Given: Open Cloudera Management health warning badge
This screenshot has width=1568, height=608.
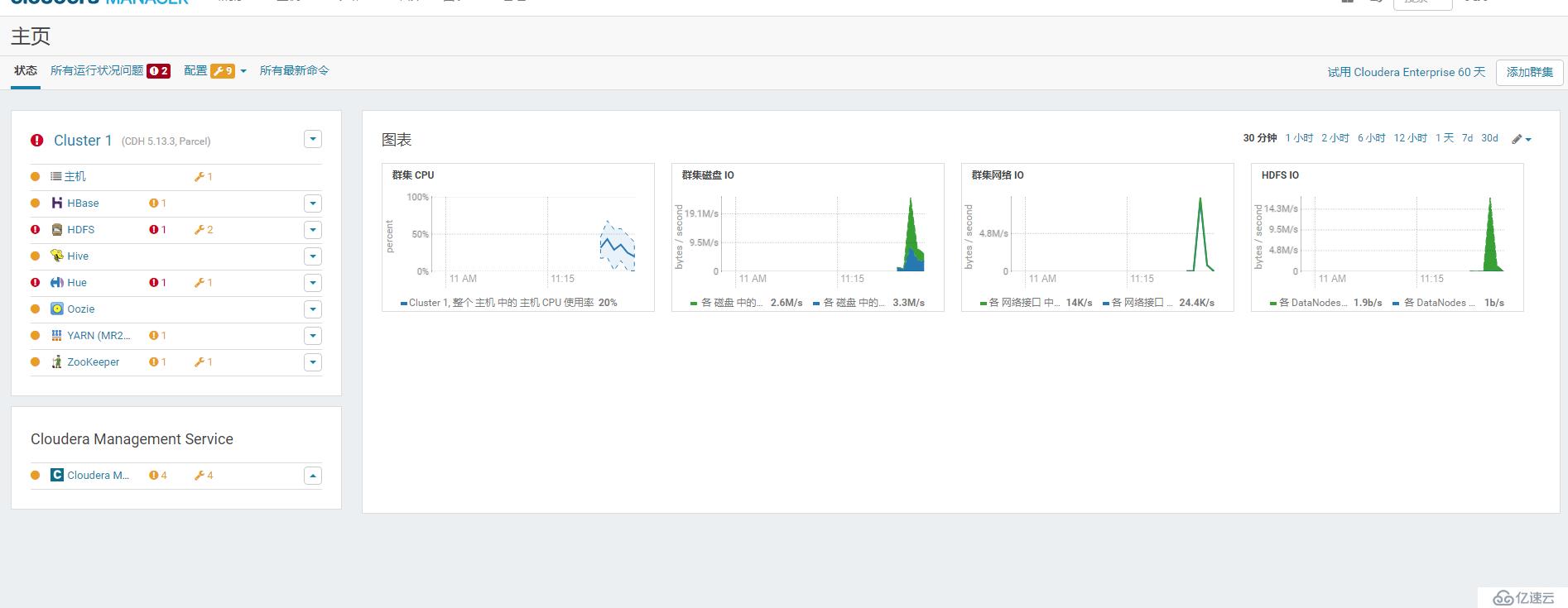Looking at the screenshot, I should tap(158, 475).
